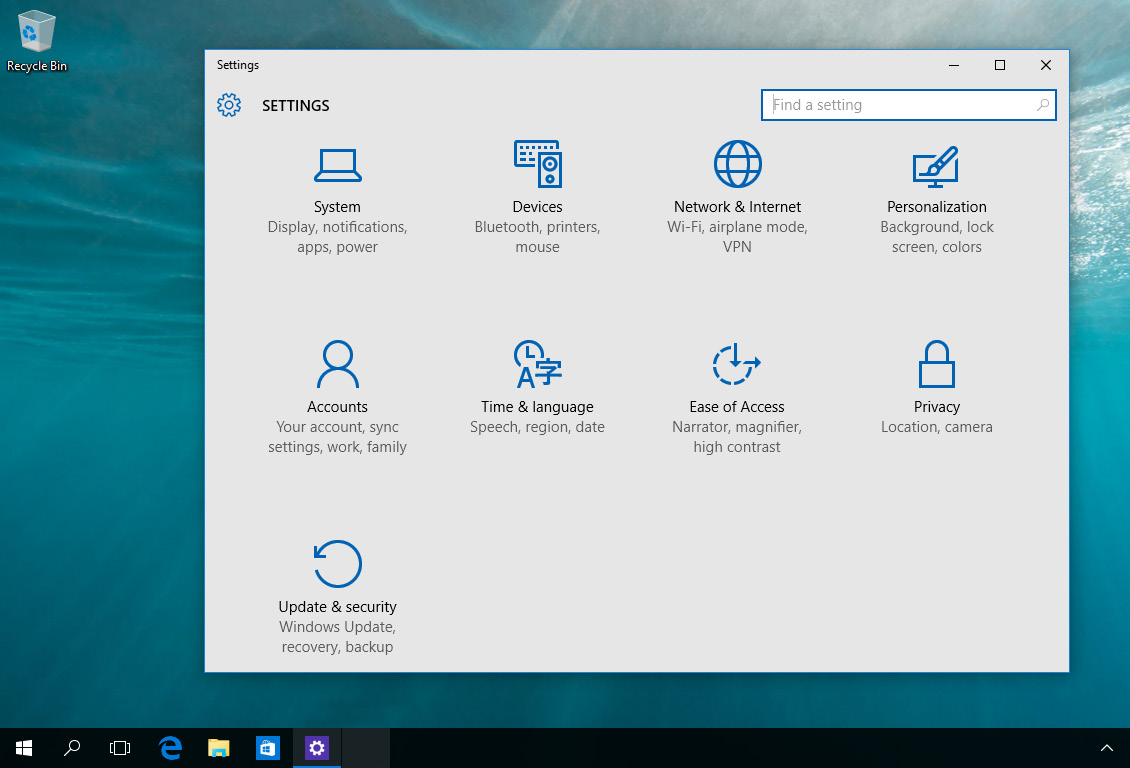Viewport: 1130px width, 768px height.
Task: Open the Update & security circular arrow icon
Action: pyautogui.click(x=337, y=563)
